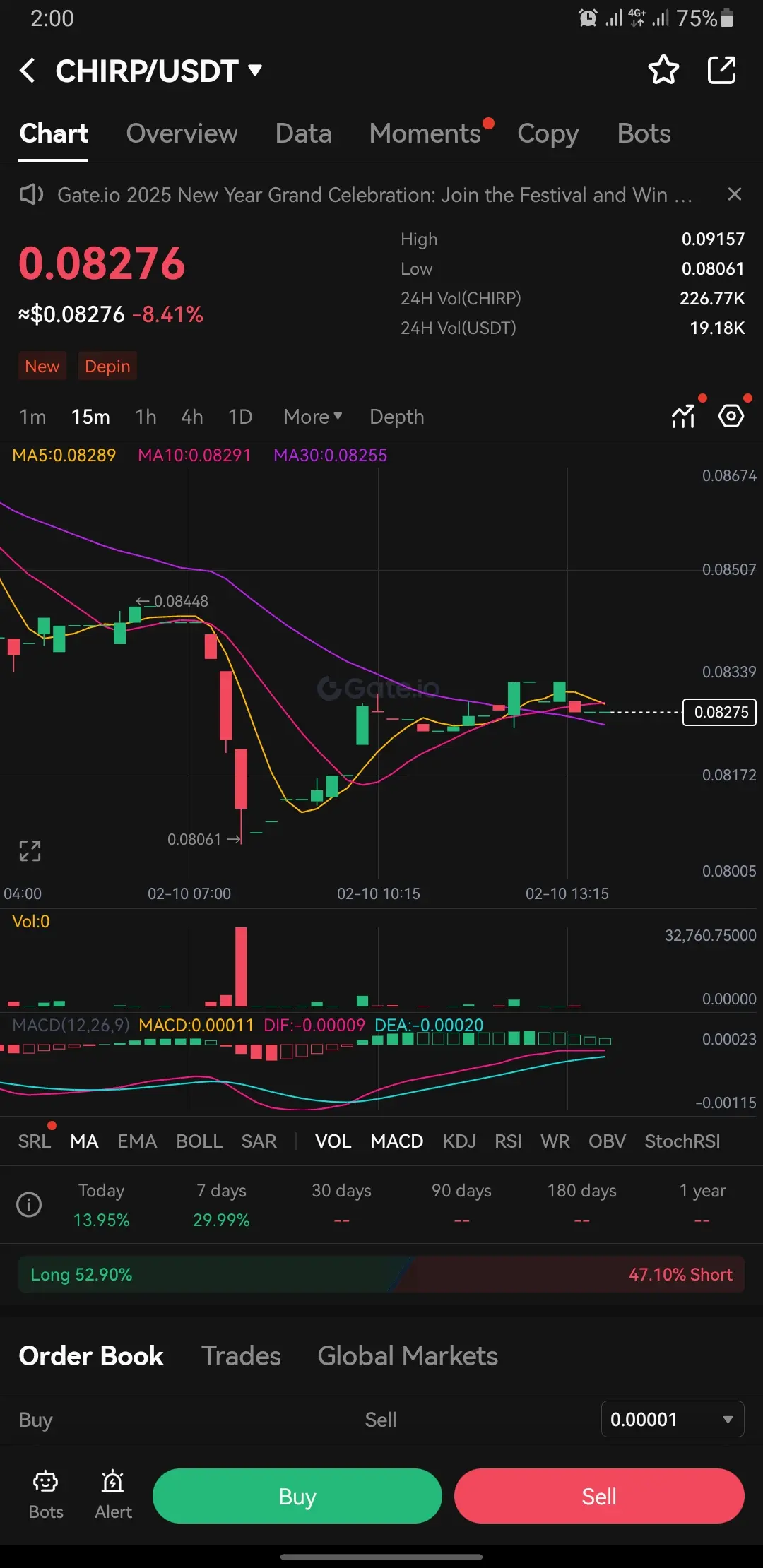
Task: Tap the green Buy button
Action: pyautogui.click(x=297, y=1496)
